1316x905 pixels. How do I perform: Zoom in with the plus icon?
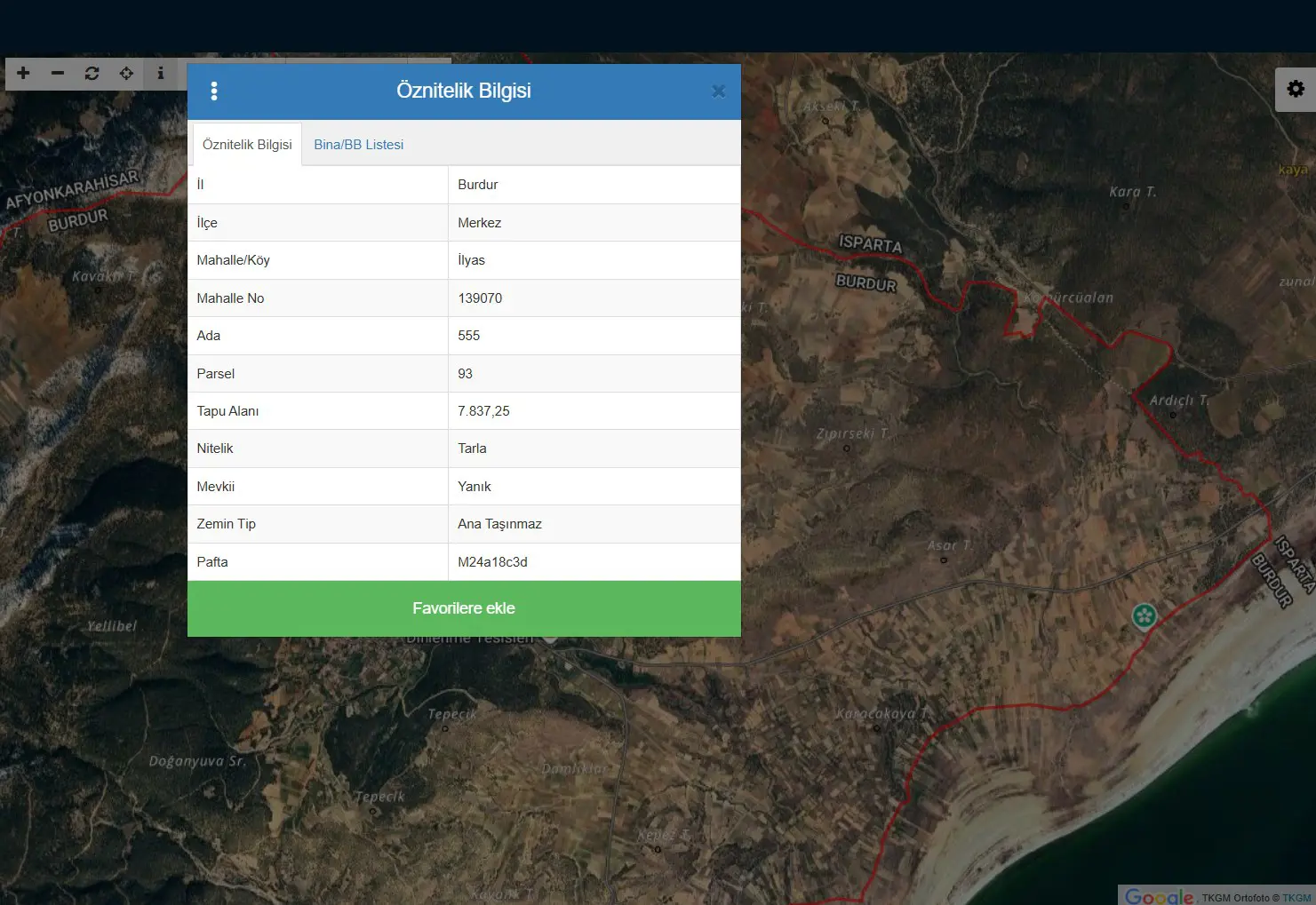[x=23, y=73]
